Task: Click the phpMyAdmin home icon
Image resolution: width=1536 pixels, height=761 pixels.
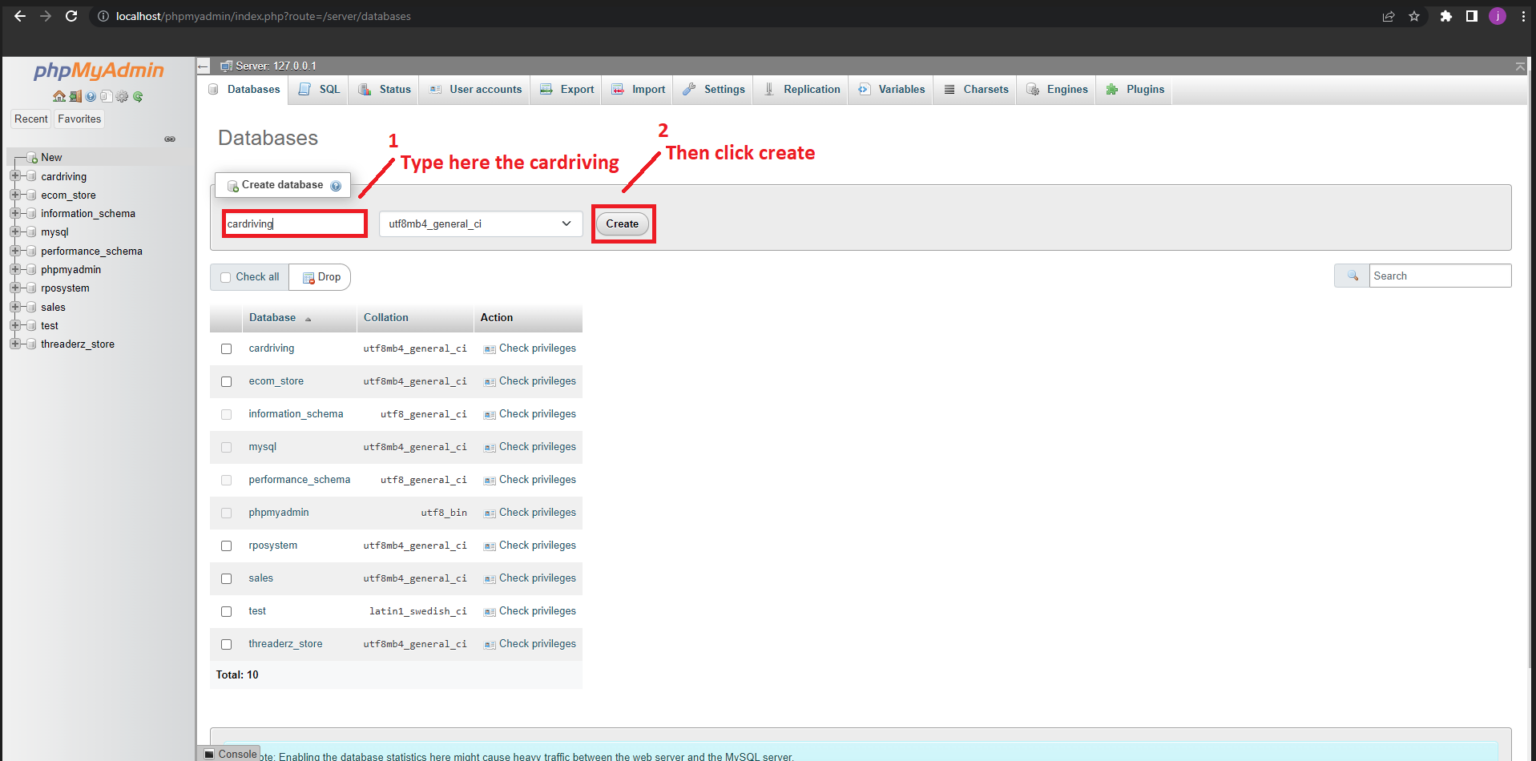Action: click(57, 96)
